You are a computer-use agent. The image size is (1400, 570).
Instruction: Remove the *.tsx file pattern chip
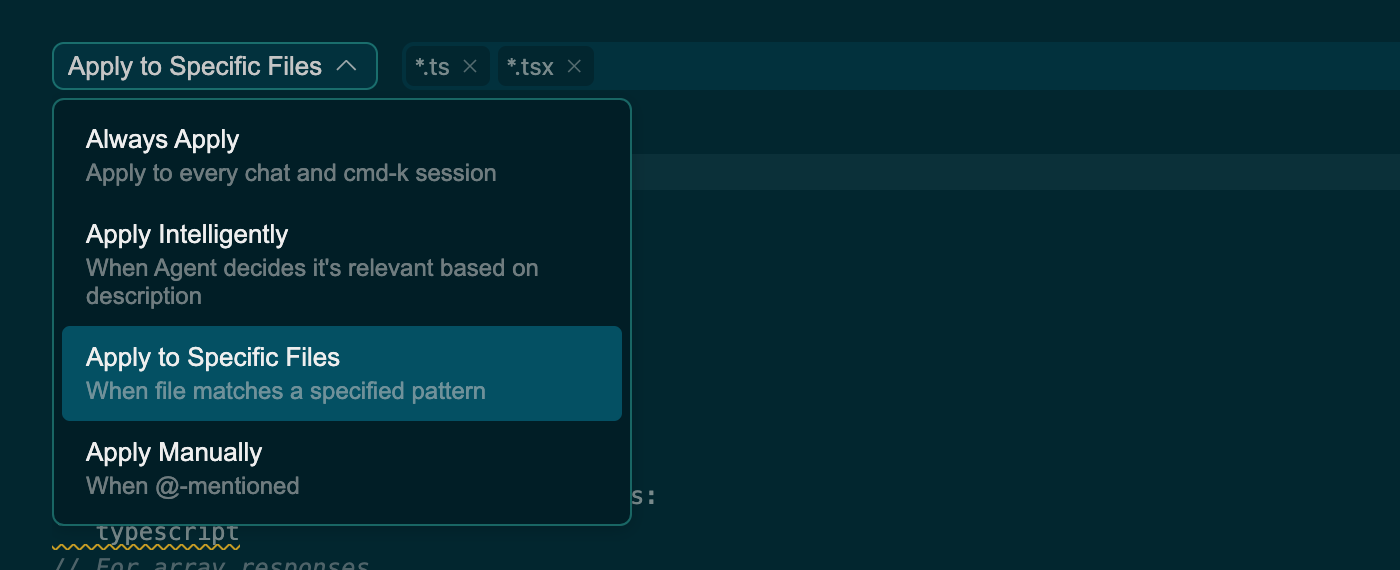tap(574, 67)
